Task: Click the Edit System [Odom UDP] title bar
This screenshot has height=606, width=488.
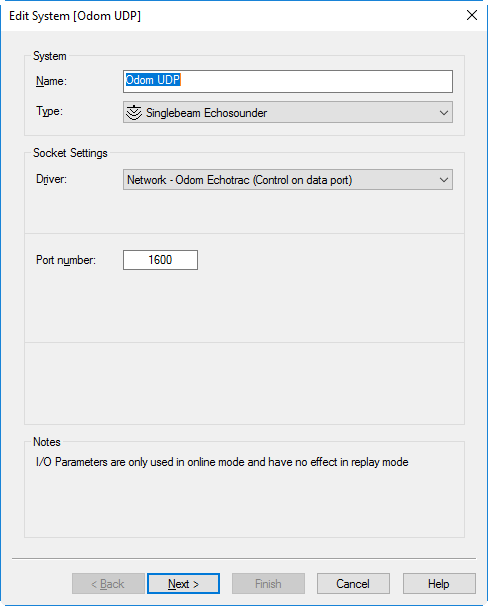Action: click(x=75, y=16)
